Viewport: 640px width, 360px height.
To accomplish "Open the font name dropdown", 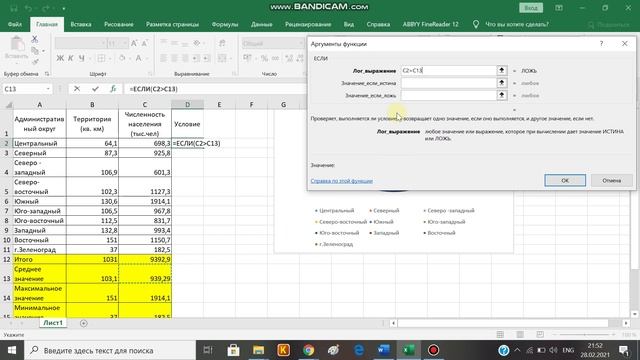I will [103, 43].
